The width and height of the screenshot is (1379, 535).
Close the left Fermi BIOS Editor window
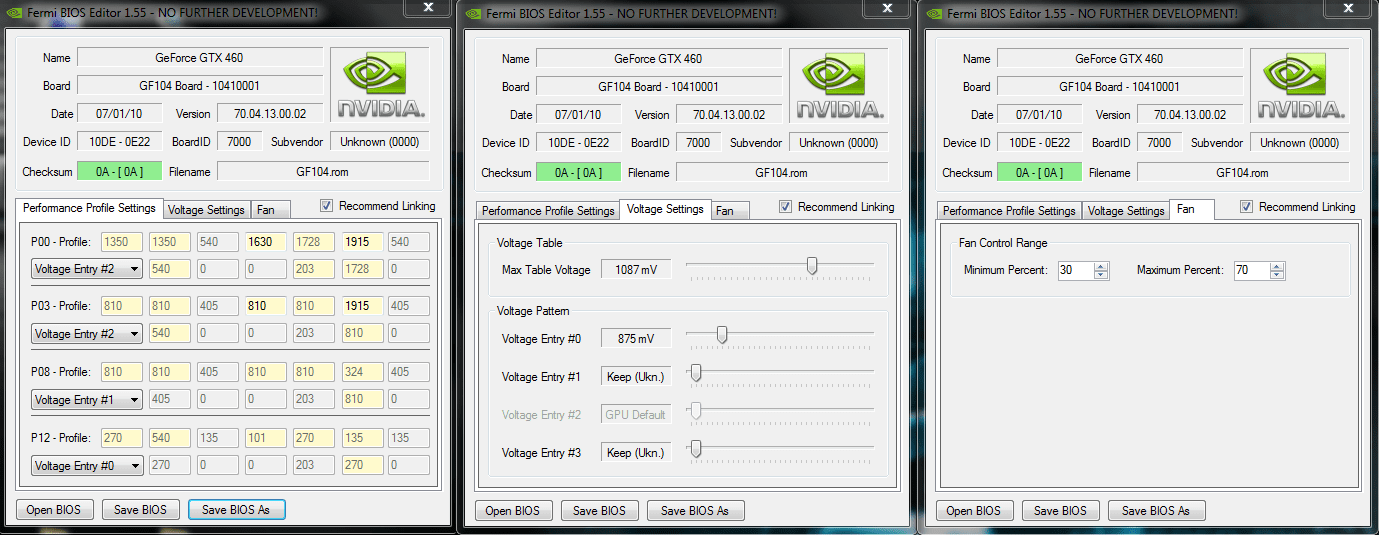[427, 8]
